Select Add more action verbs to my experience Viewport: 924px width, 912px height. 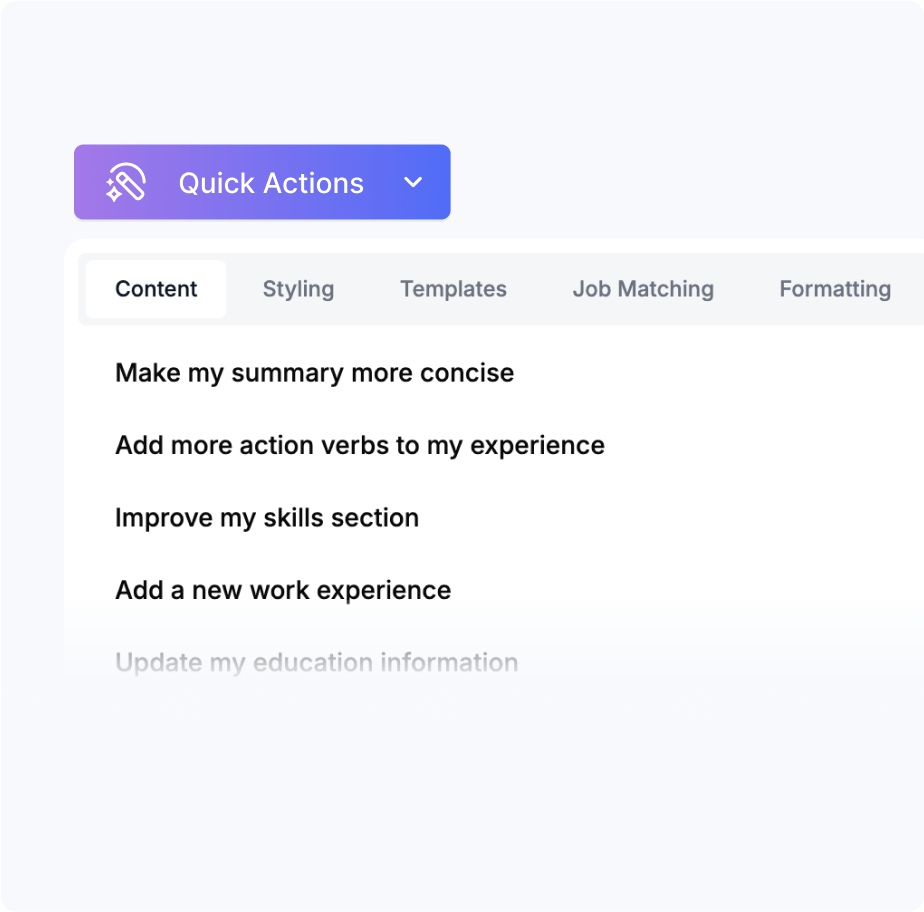click(360, 445)
